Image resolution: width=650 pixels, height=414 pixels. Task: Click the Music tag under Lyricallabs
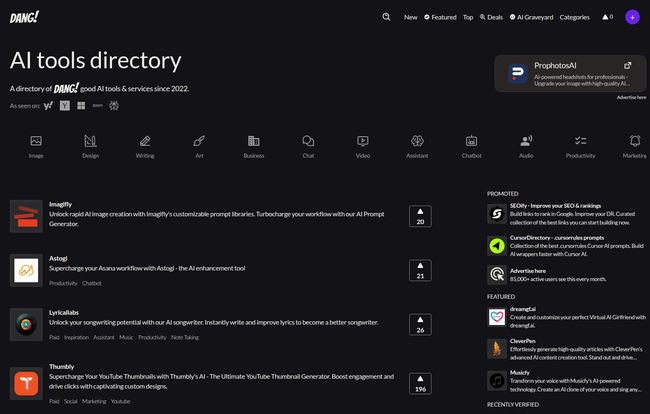[126, 337]
